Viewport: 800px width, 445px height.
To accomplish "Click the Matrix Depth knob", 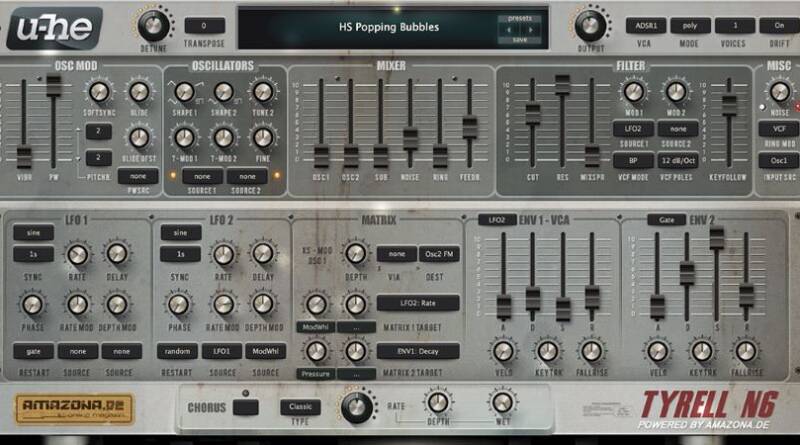I will coord(356,253).
